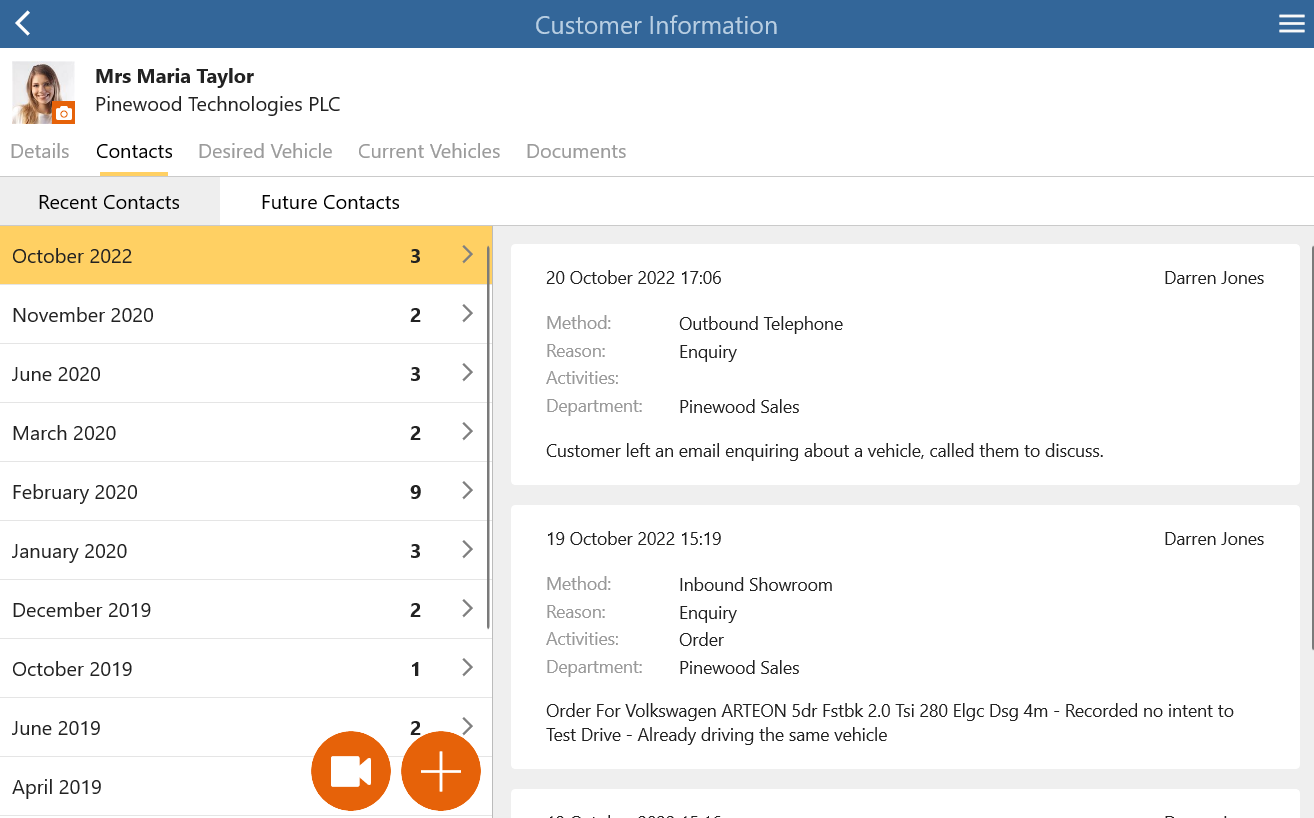Open the 19 October 2022 showroom contact card
The image size is (1314, 818).
[x=905, y=637]
